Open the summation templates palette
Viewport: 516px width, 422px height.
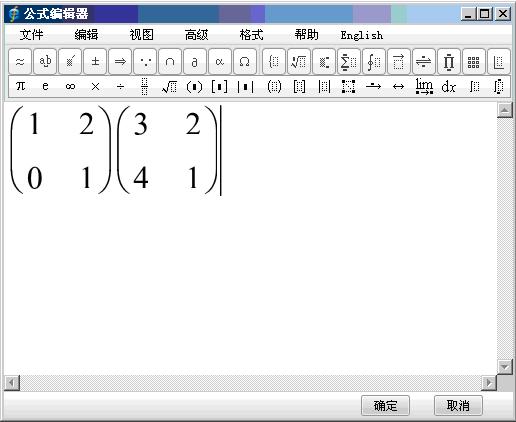point(348,61)
